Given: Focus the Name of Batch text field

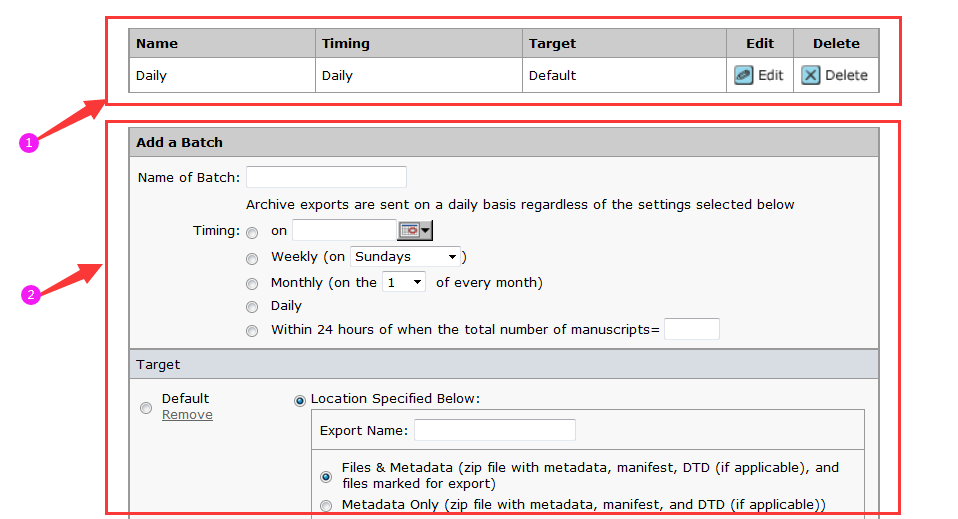Looking at the screenshot, I should coord(326,178).
